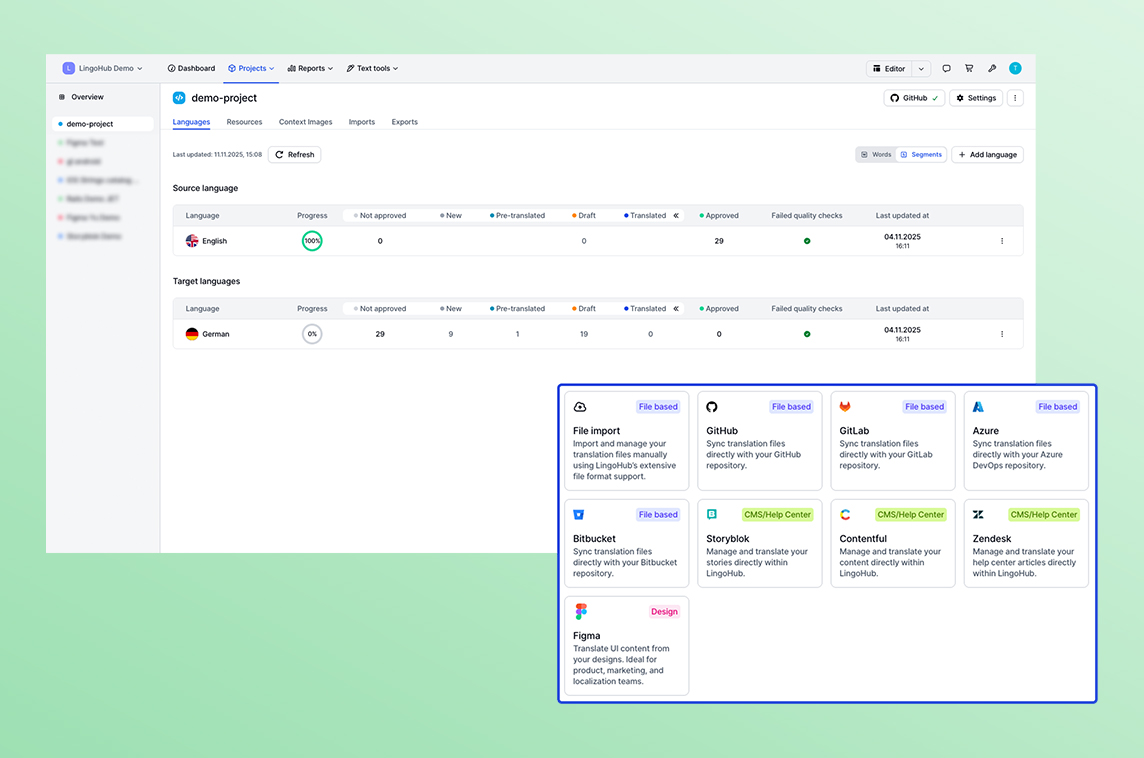Open the shopping cart icon

coord(969,69)
